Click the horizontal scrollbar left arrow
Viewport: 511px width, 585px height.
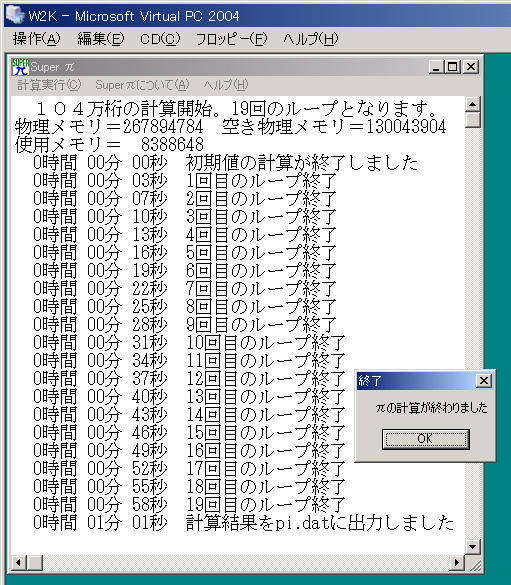[x=19, y=563]
